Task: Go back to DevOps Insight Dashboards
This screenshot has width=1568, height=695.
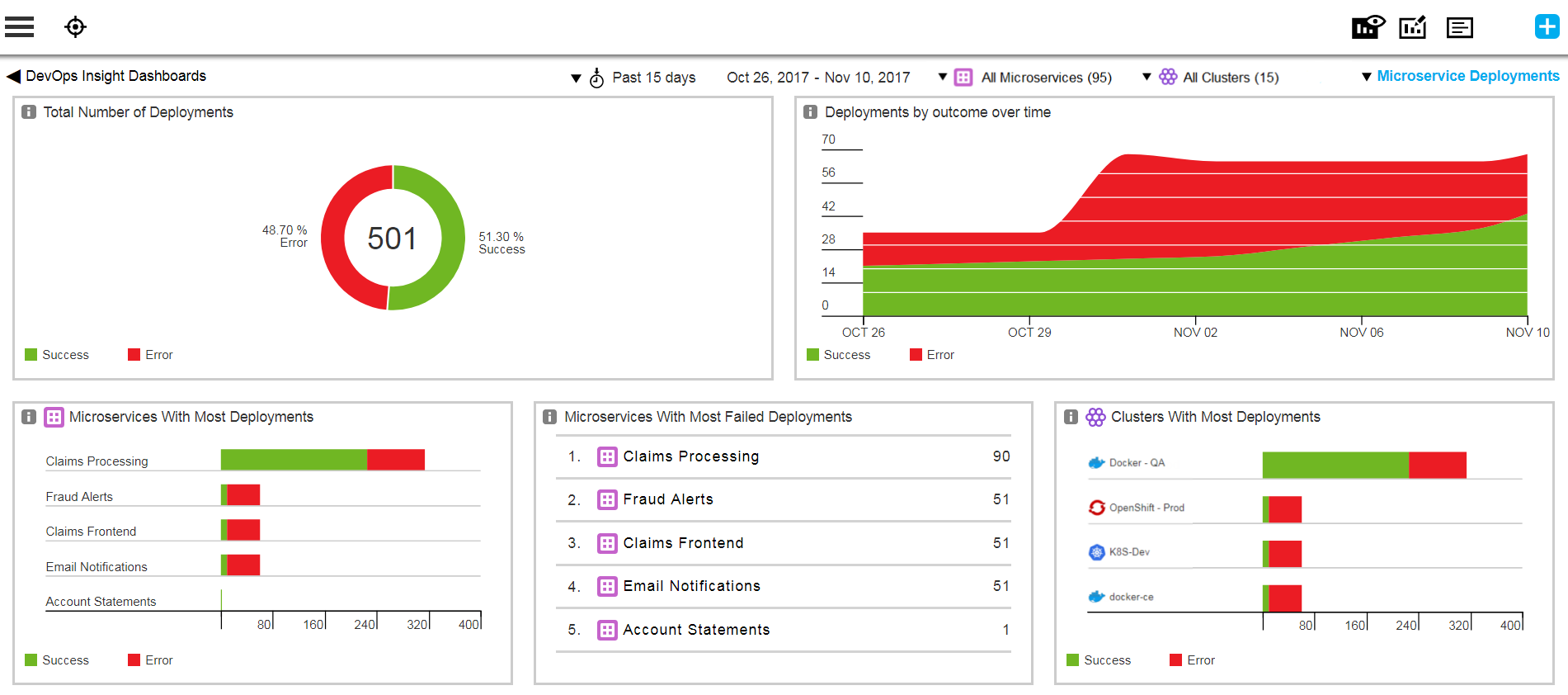Action: point(106,76)
